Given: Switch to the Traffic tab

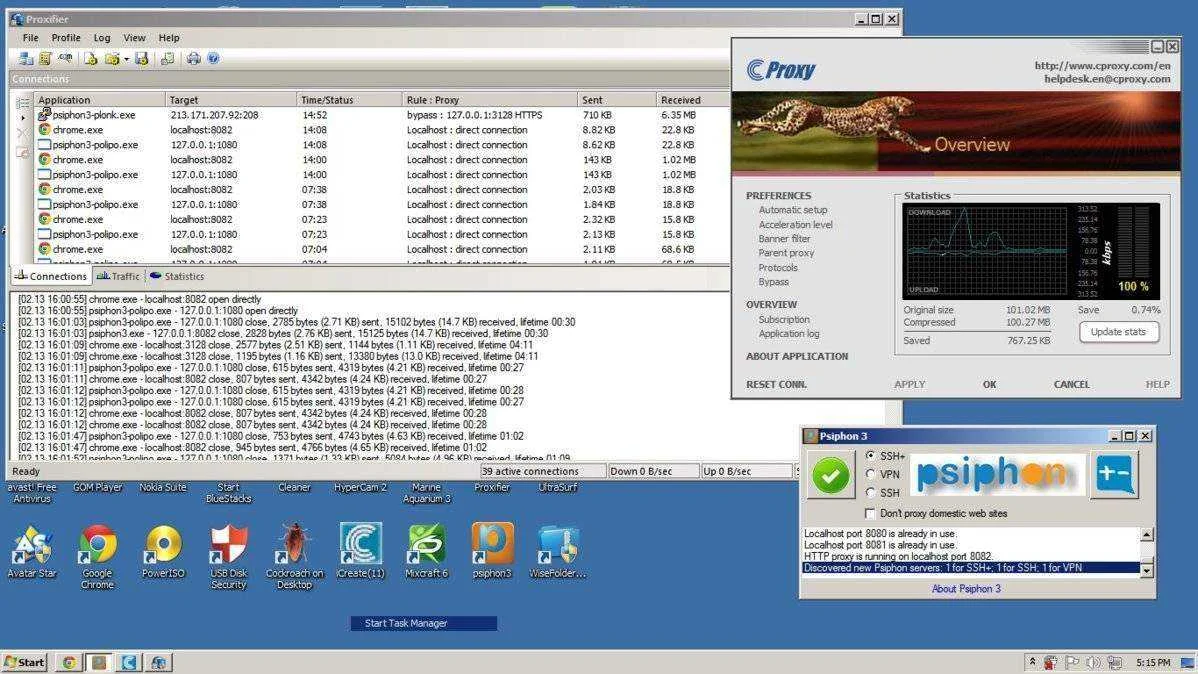Looking at the screenshot, I should pos(118,277).
